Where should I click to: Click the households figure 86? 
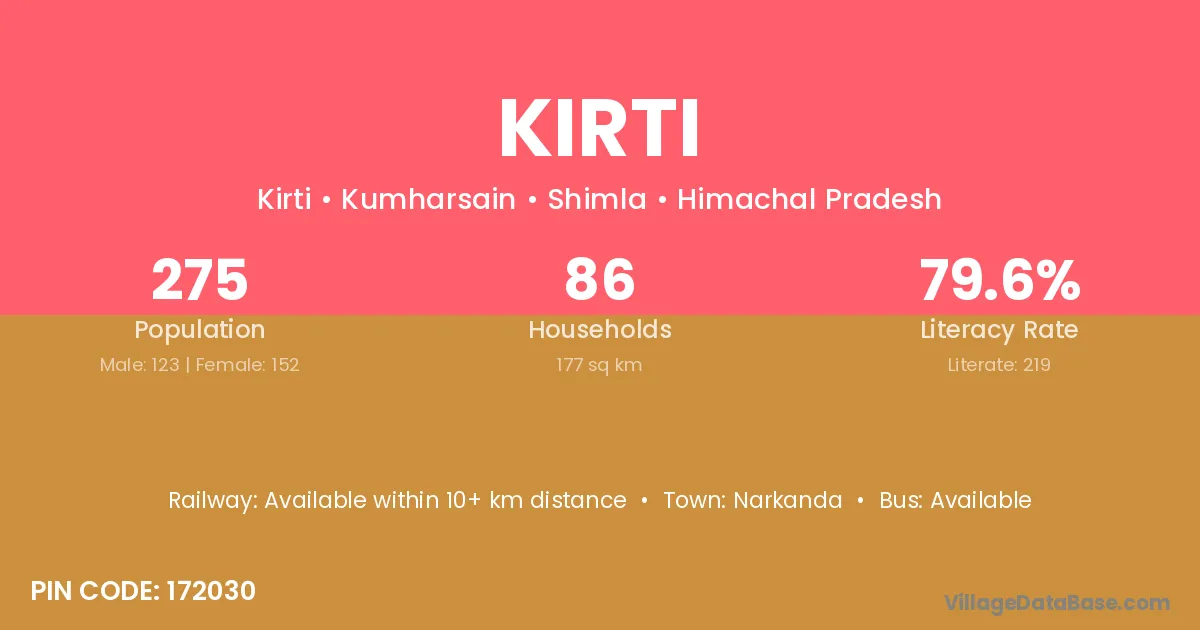[599, 280]
